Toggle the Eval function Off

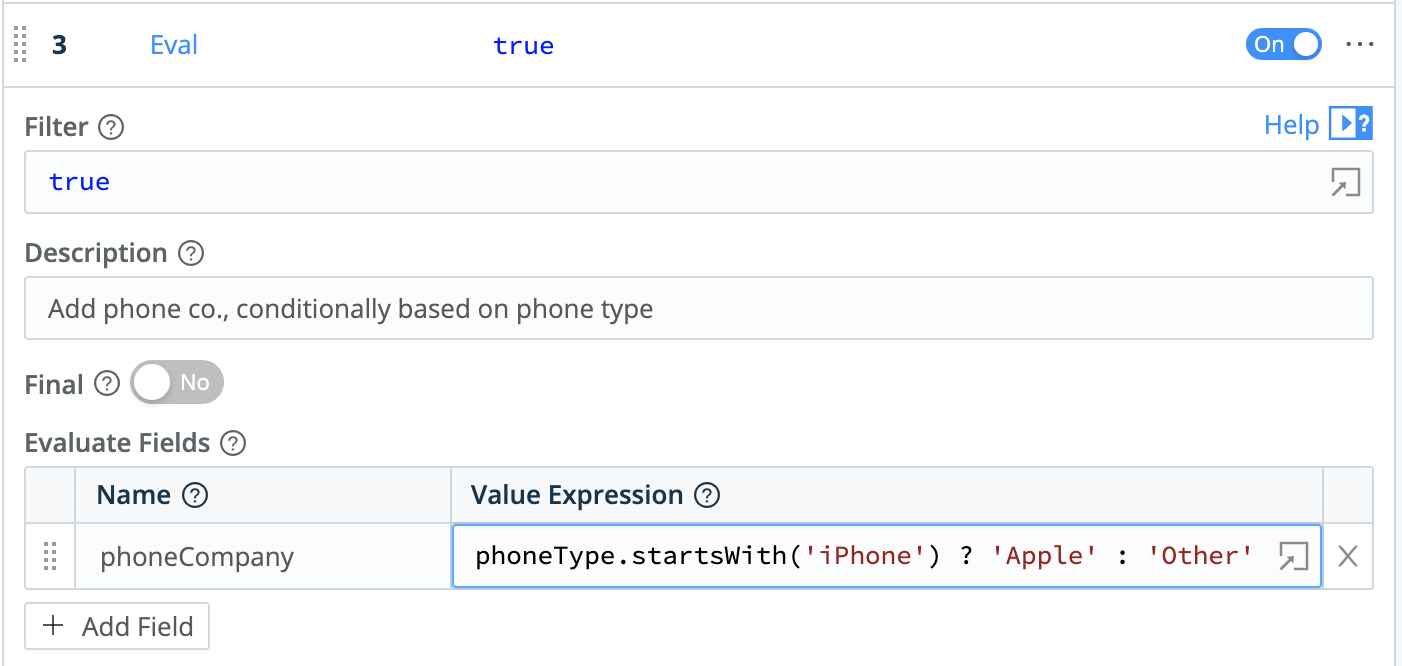point(1283,44)
